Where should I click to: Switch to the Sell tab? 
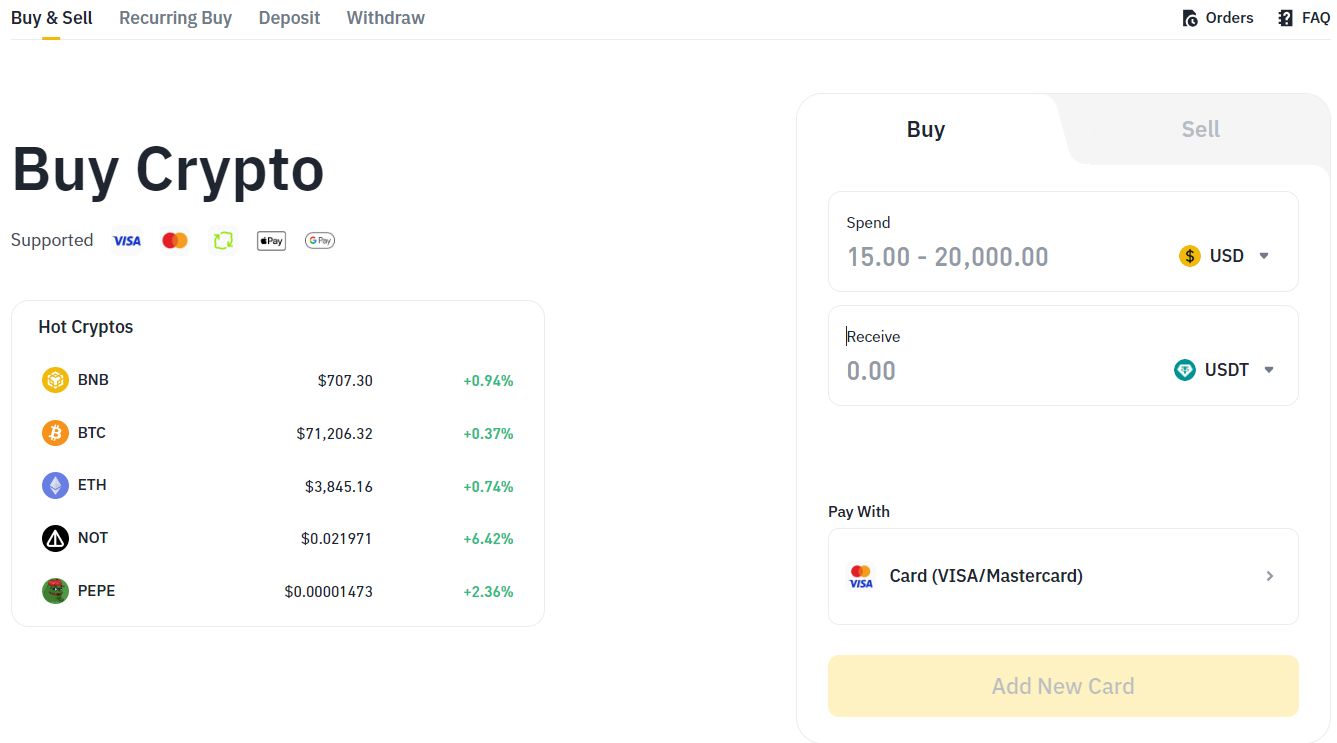tap(1200, 129)
